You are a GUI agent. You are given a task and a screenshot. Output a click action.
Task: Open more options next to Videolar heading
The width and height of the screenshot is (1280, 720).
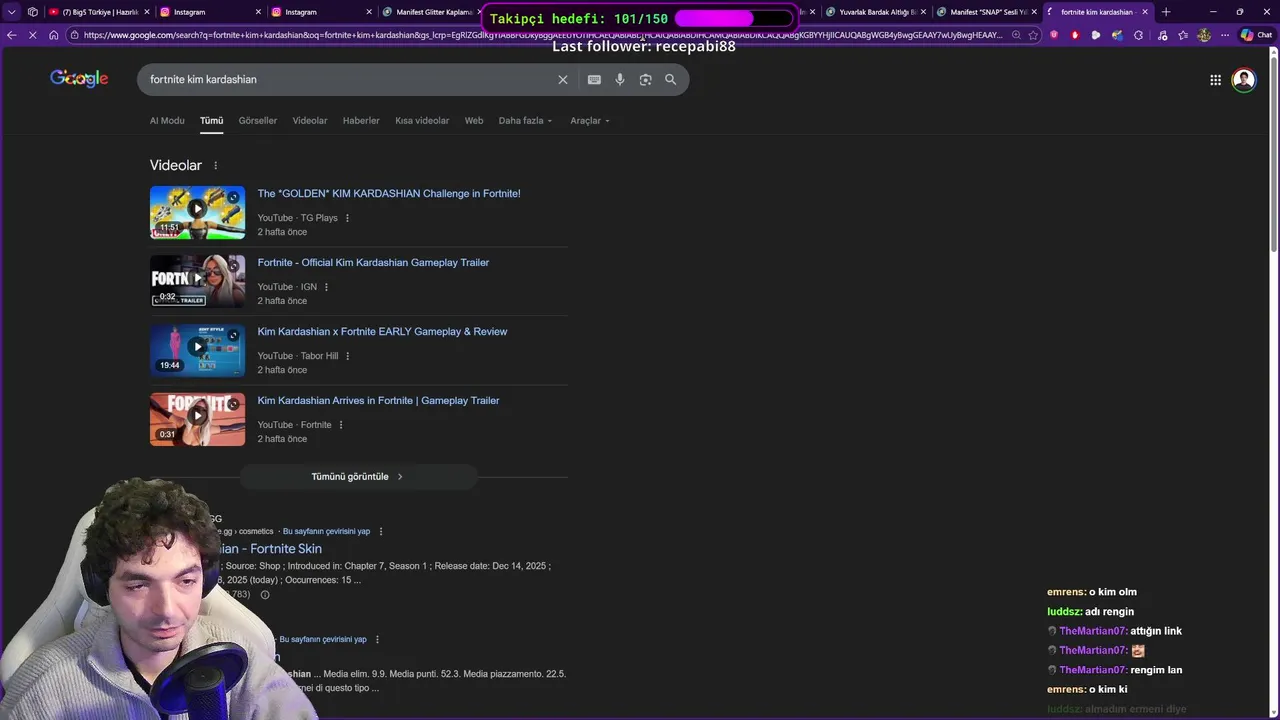[x=215, y=166]
